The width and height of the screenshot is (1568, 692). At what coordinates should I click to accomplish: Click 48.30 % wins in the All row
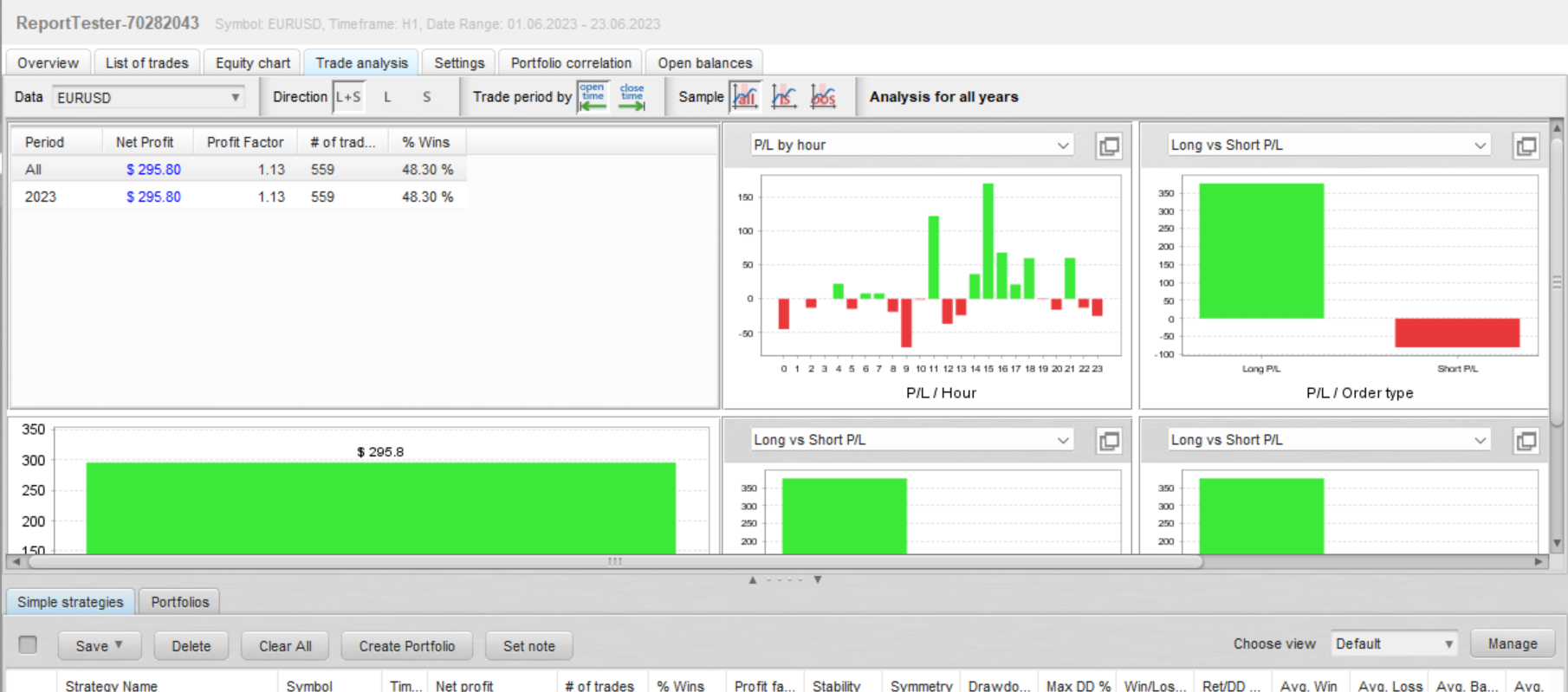coord(427,170)
